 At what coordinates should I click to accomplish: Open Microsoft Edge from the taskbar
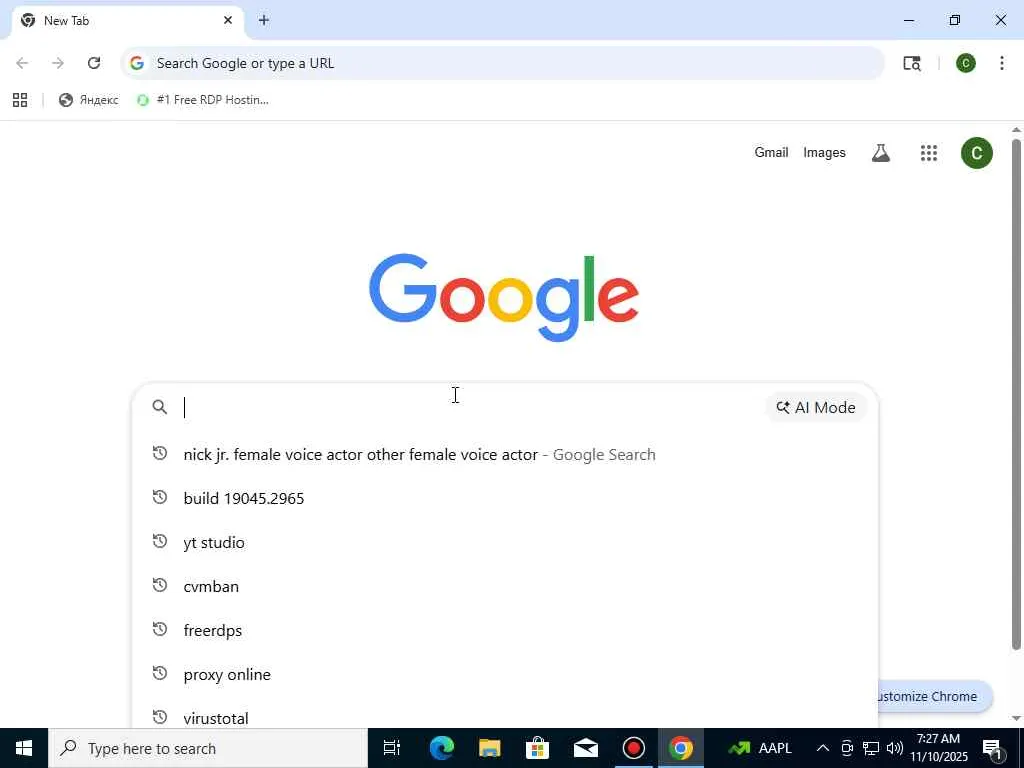(441, 748)
